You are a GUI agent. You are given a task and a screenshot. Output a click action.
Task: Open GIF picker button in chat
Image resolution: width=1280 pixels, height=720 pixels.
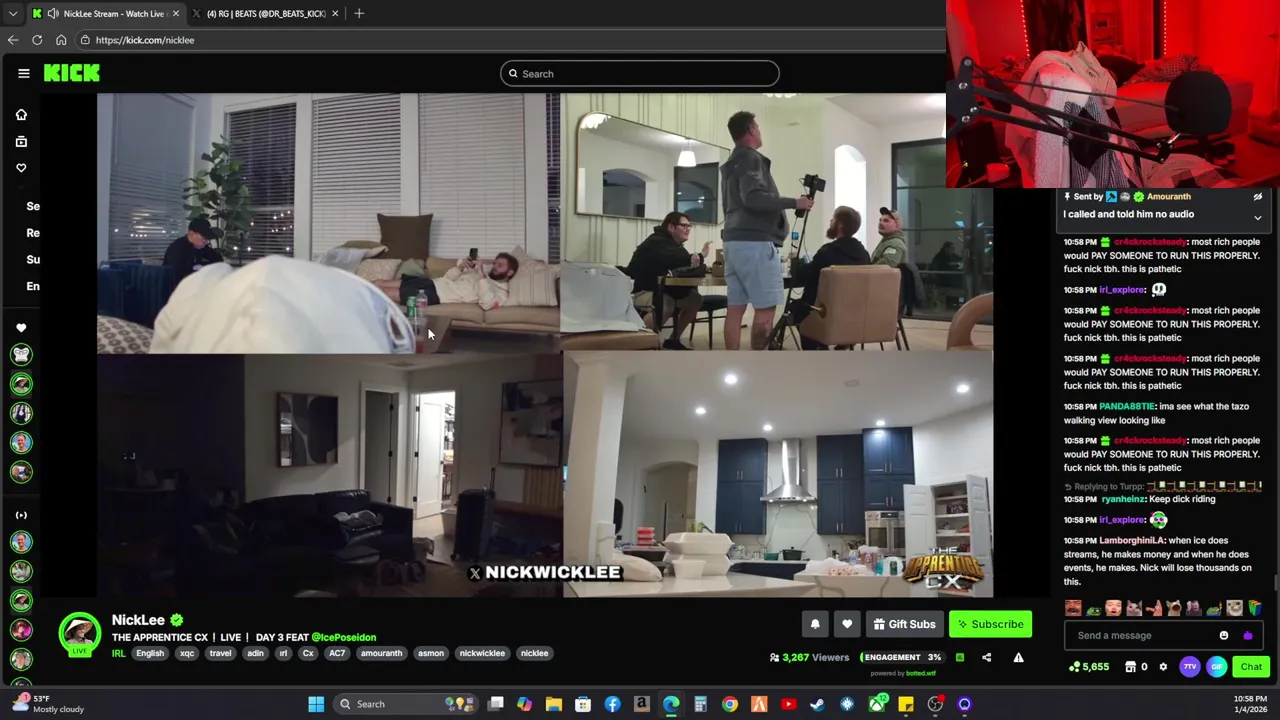[1217, 667]
